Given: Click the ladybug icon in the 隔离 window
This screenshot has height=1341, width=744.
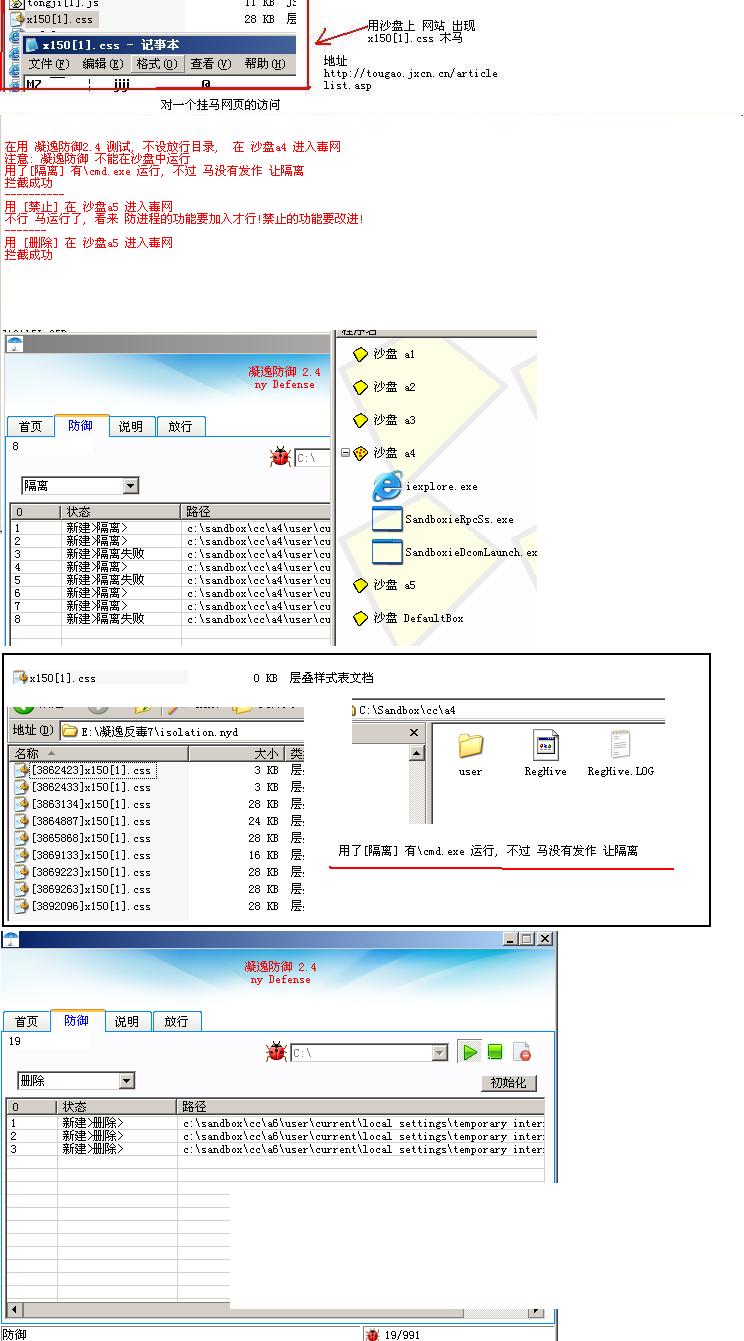Looking at the screenshot, I should click(280, 458).
